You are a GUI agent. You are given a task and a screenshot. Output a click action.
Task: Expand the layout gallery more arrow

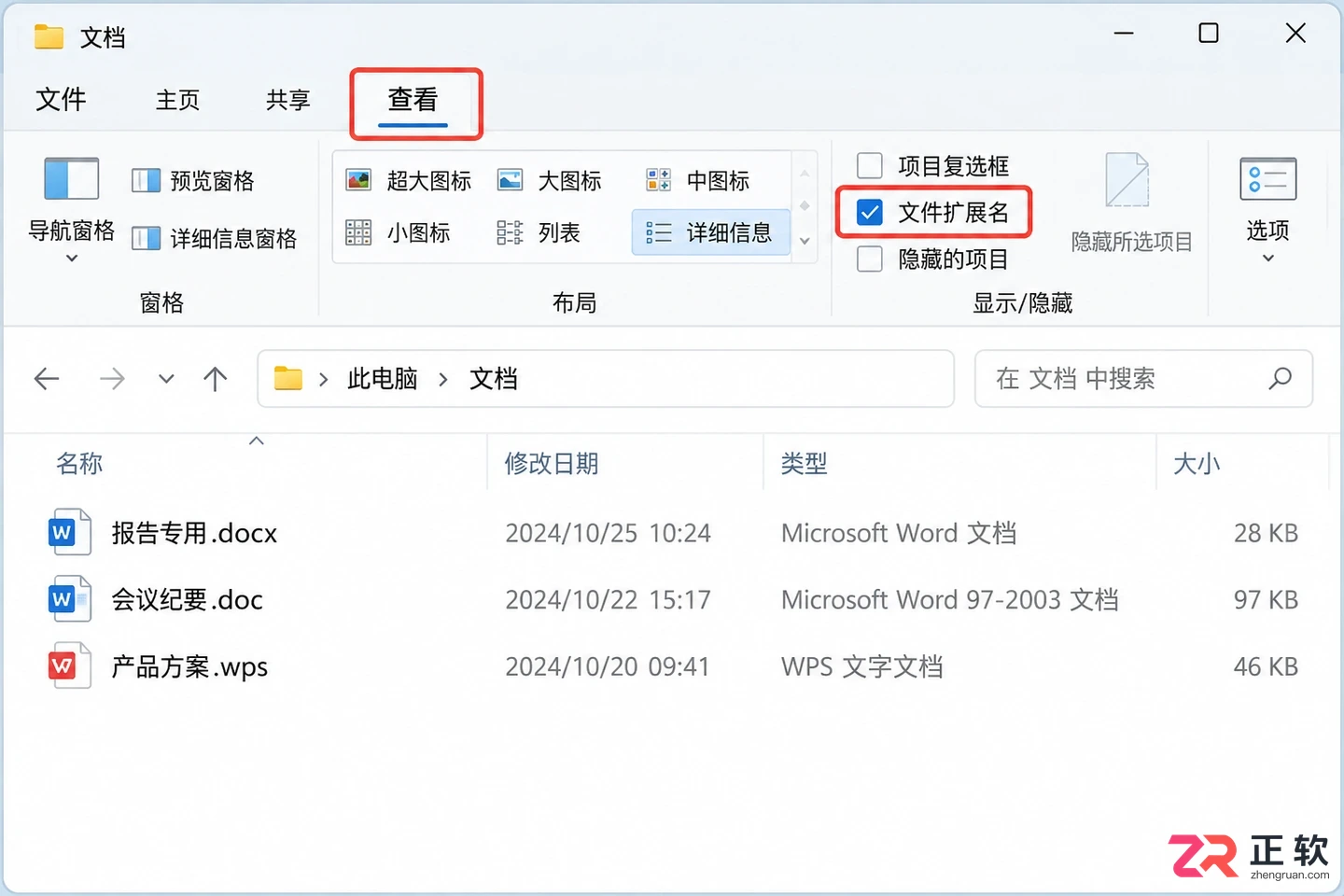tap(805, 241)
